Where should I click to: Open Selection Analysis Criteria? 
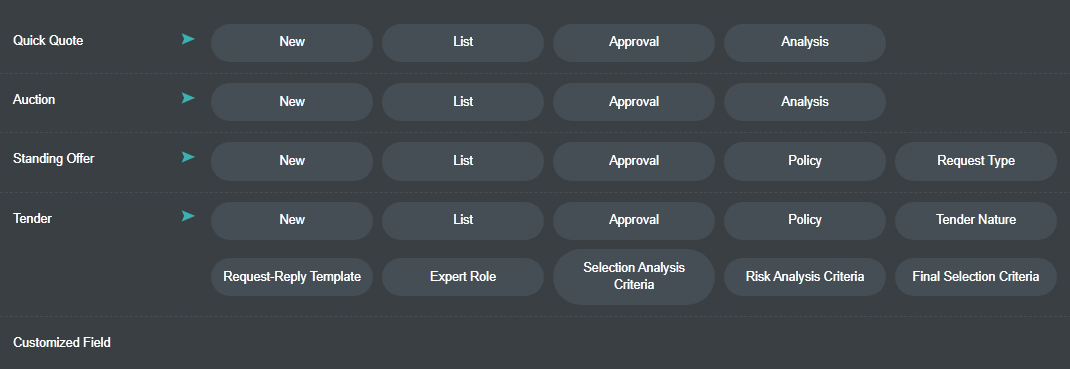point(634,277)
